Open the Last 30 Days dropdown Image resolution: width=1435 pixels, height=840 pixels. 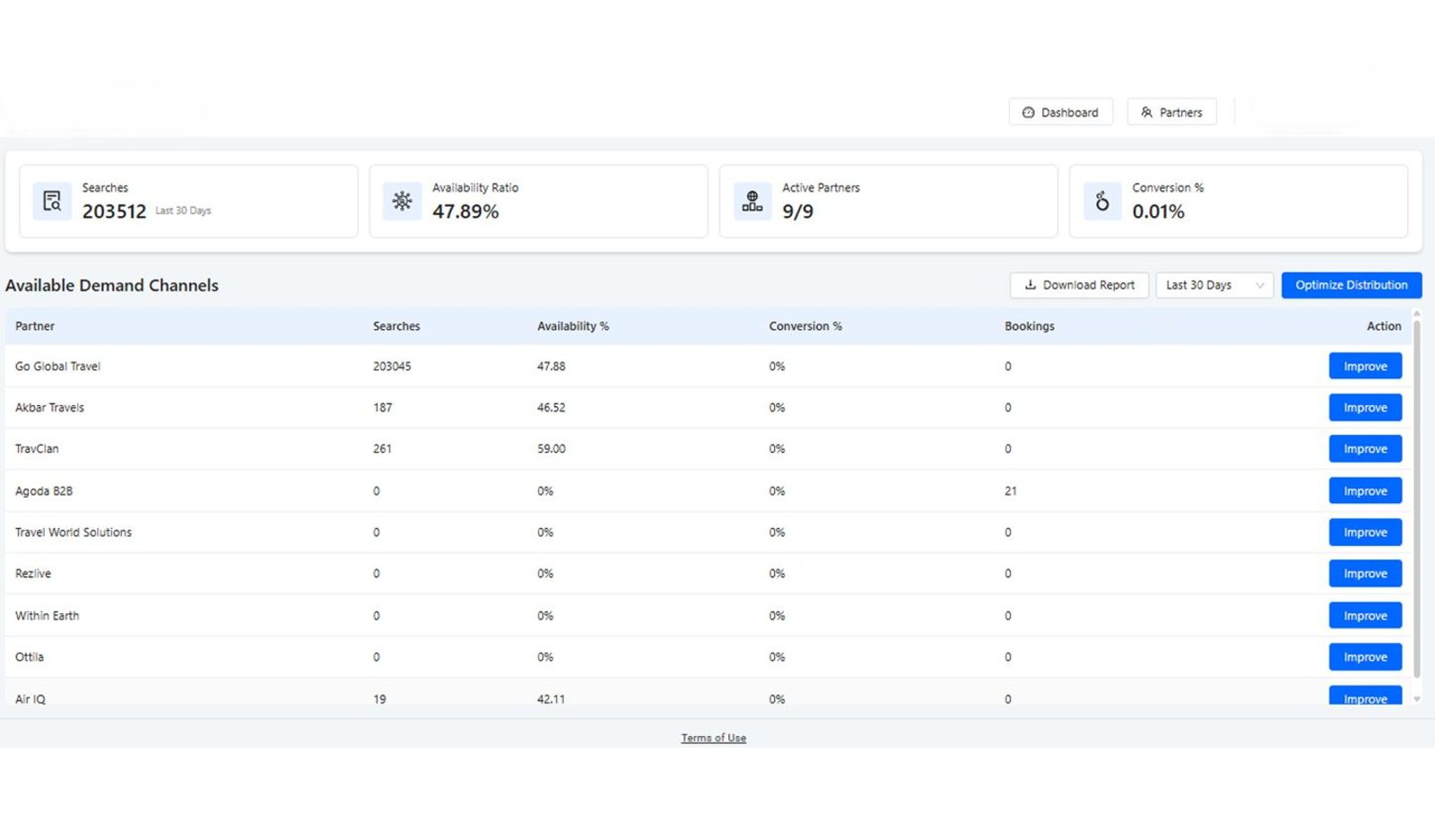pyautogui.click(x=1214, y=285)
